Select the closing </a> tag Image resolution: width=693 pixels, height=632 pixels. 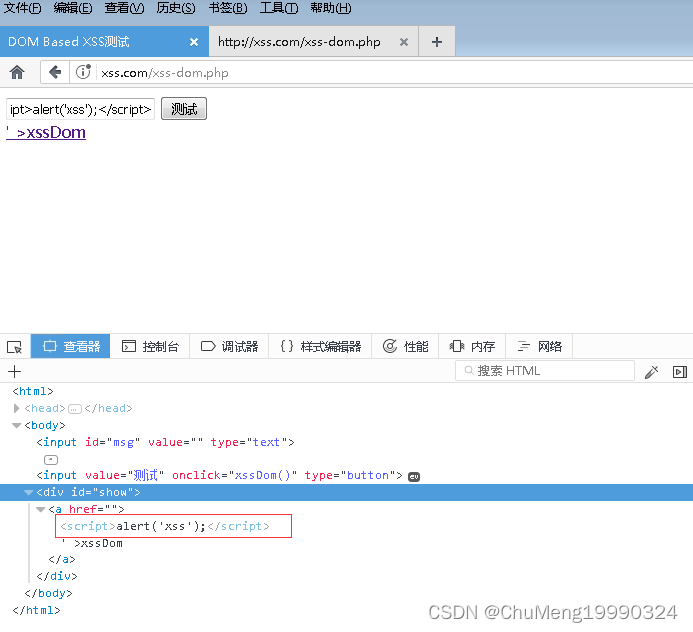(62, 560)
